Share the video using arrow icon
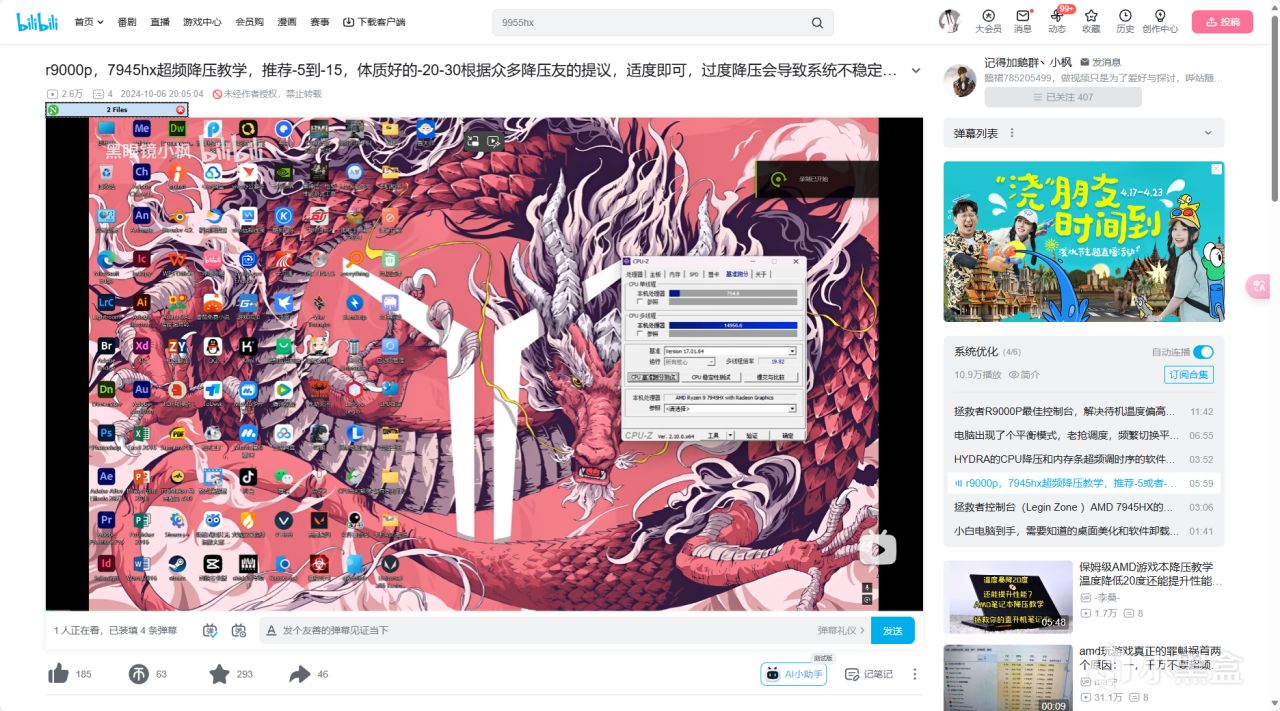Viewport: 1280px width, 711px height. [x=300, y=674]
